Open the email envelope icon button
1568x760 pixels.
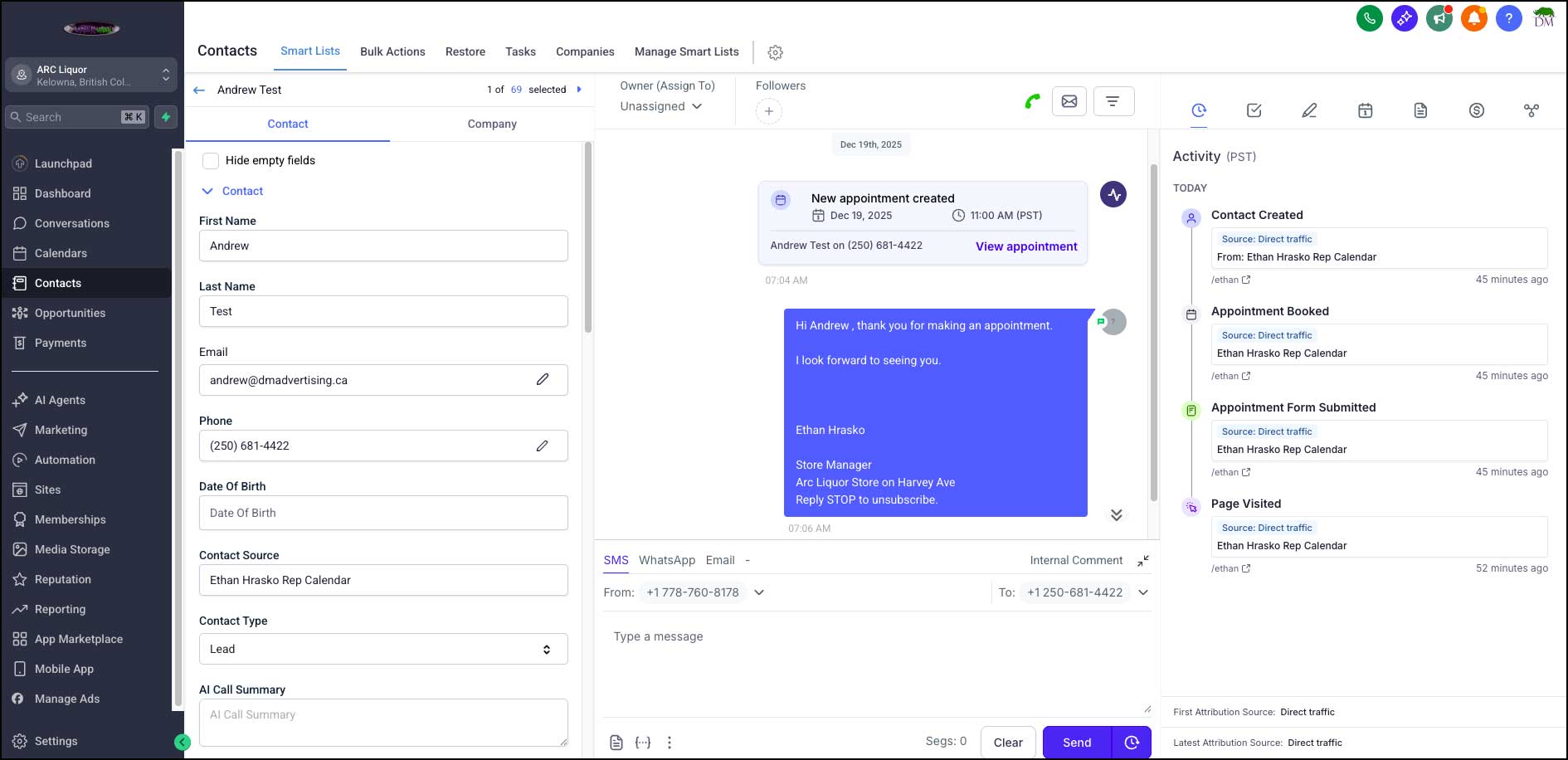(x=1069, y=101)
